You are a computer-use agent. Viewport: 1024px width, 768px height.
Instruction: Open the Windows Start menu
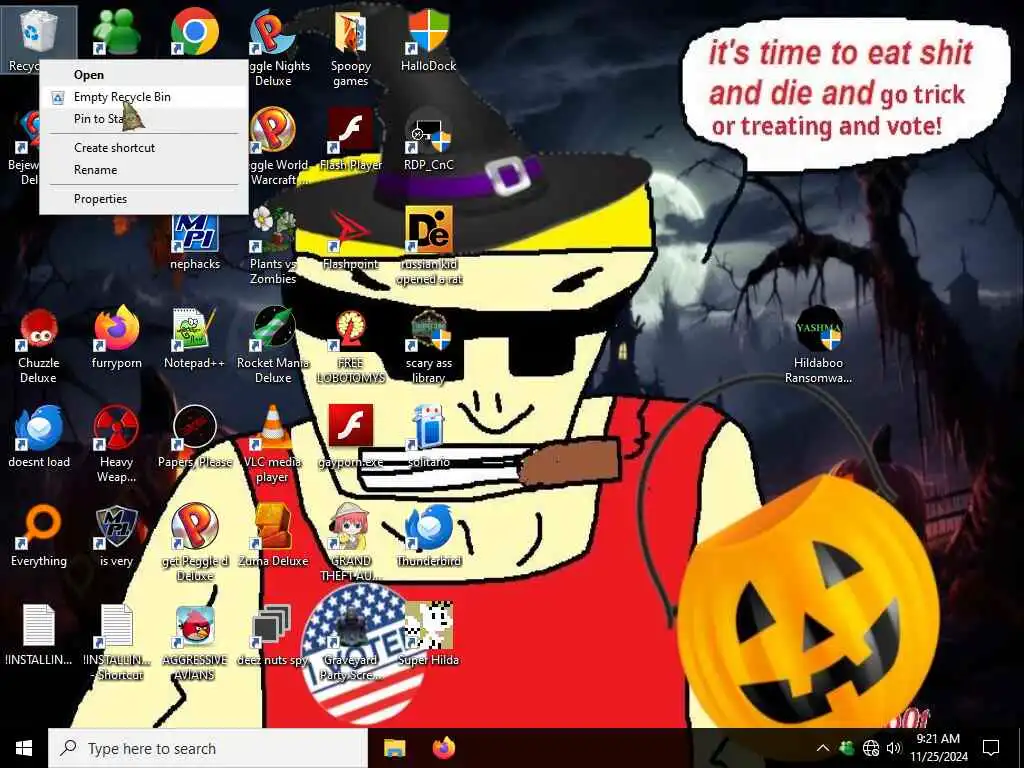point(24,748)
